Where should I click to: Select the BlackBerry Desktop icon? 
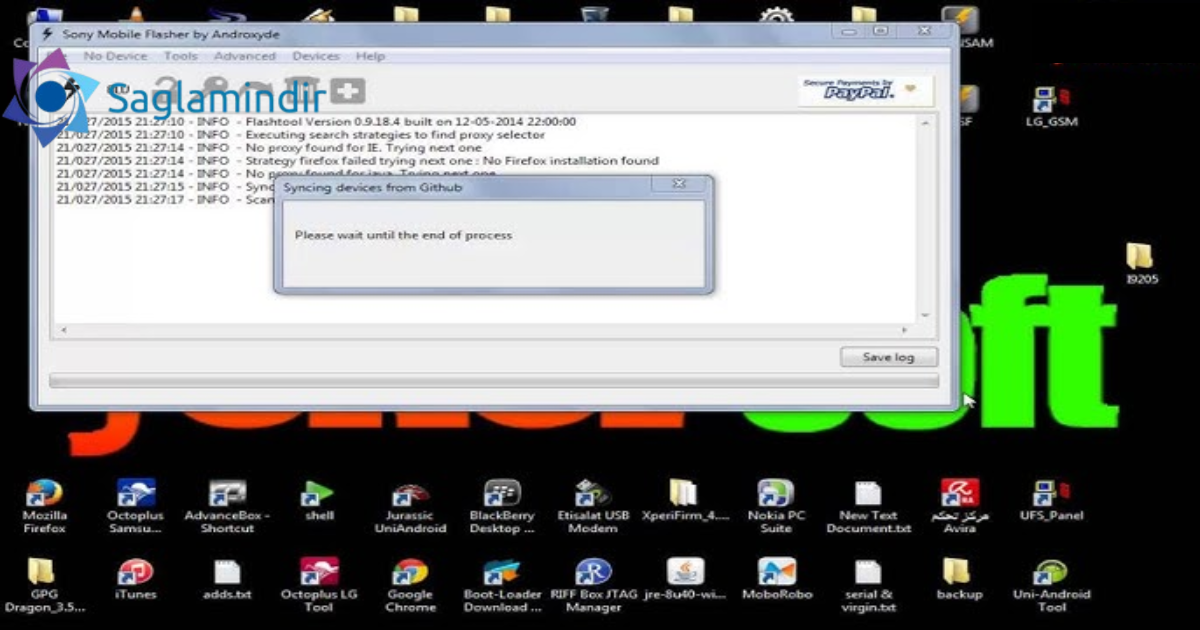[x=502, y=506]
